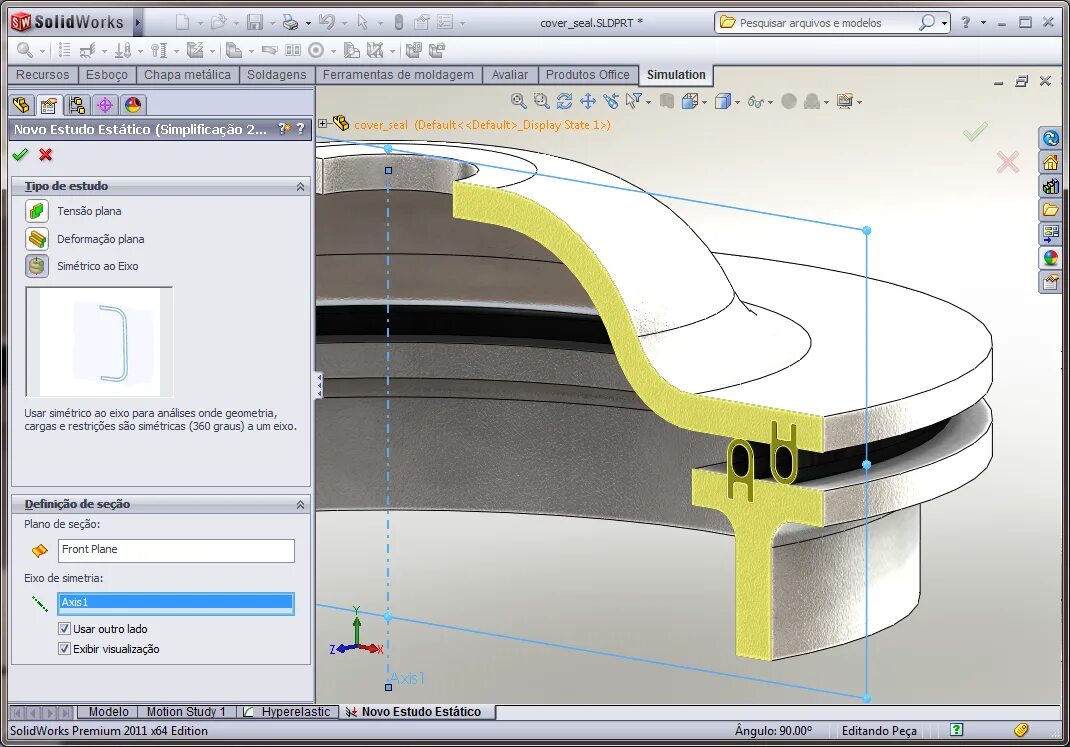Collapse the Tipo de estudo section

coord(299,186)
